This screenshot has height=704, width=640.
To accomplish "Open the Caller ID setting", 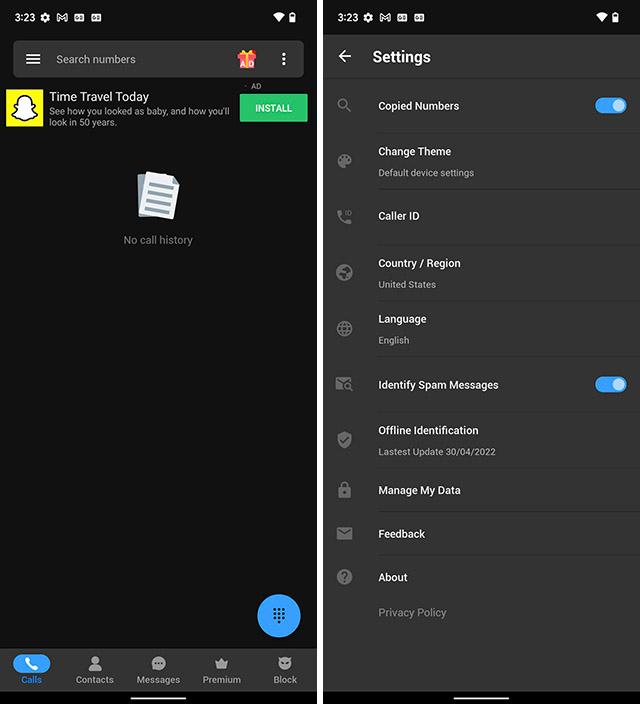I will click(481, 216).
